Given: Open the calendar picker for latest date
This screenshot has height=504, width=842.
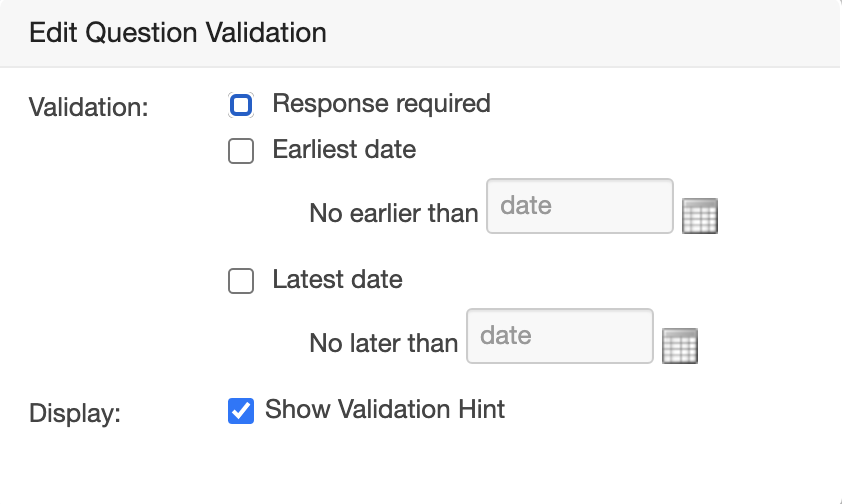Looking at the screenshot, I should [680, 346].
